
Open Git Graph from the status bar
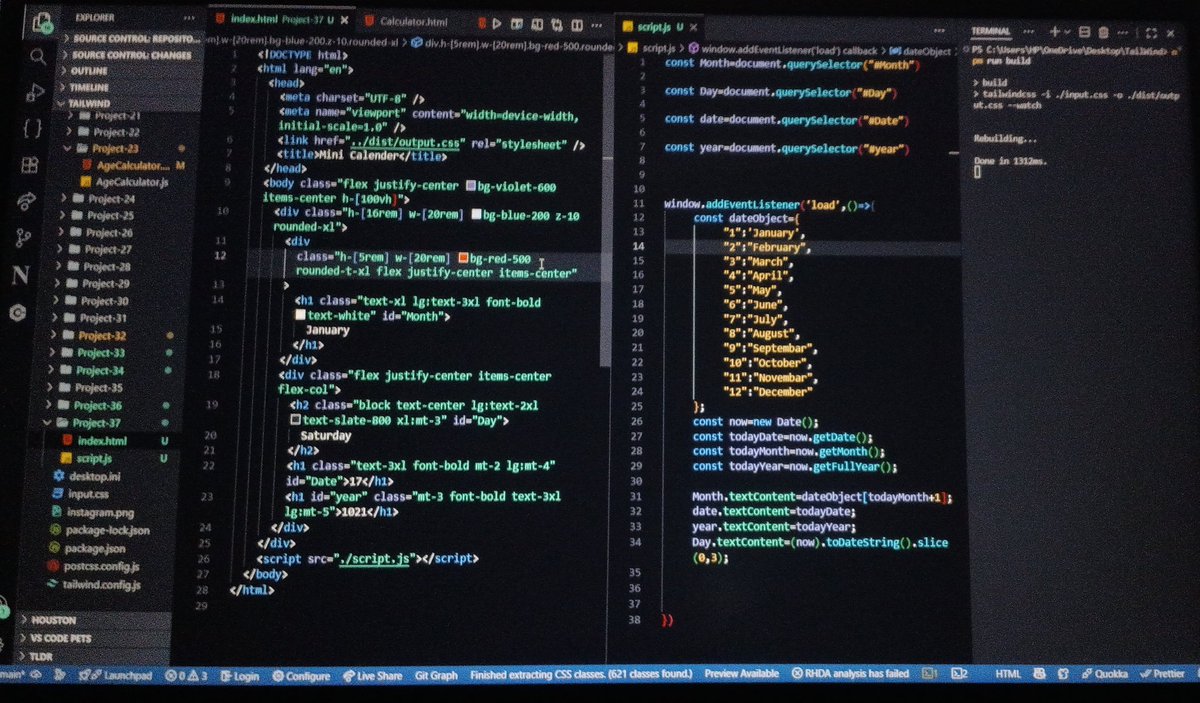[436, 677]
